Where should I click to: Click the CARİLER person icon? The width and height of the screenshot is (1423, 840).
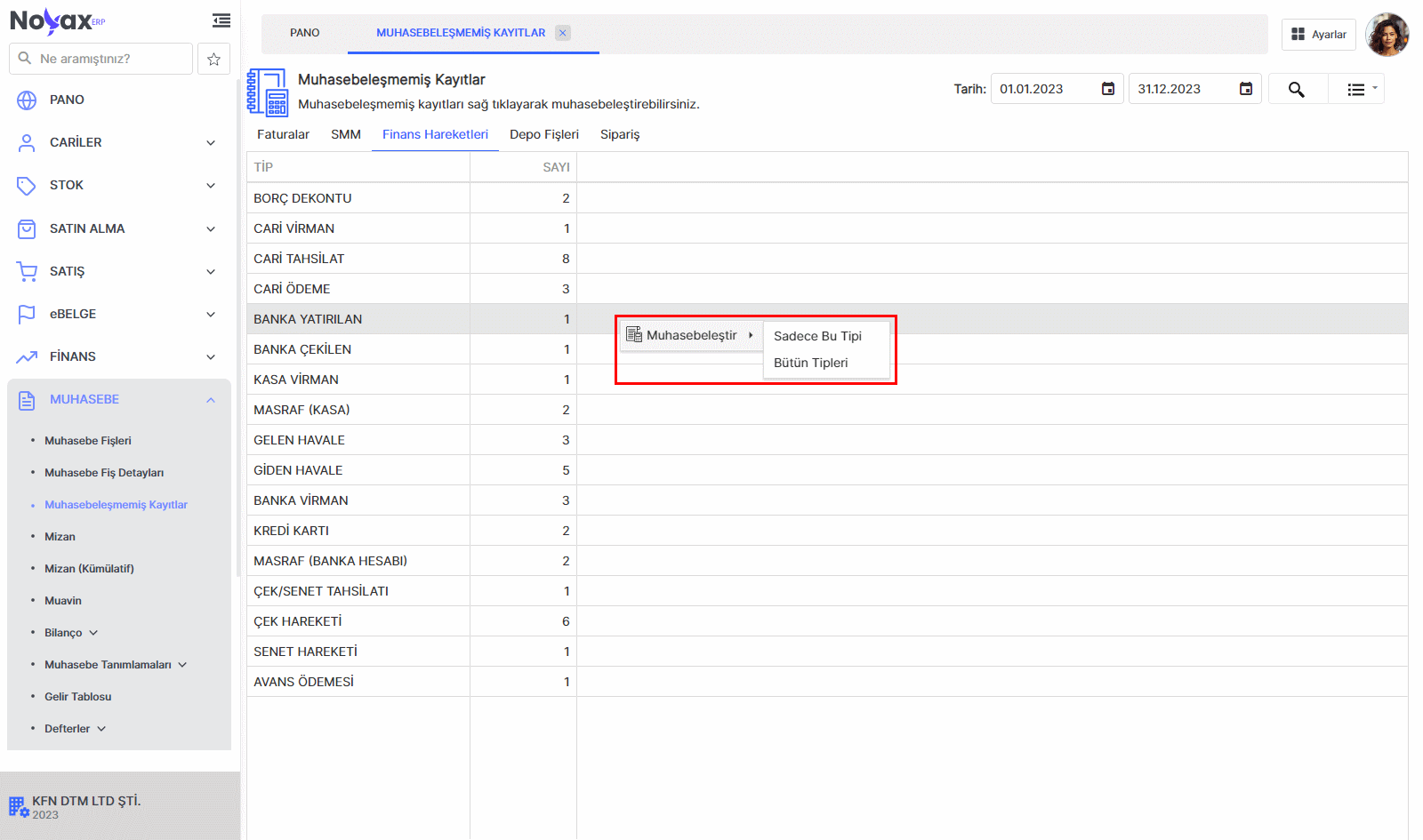click(27, 142)
